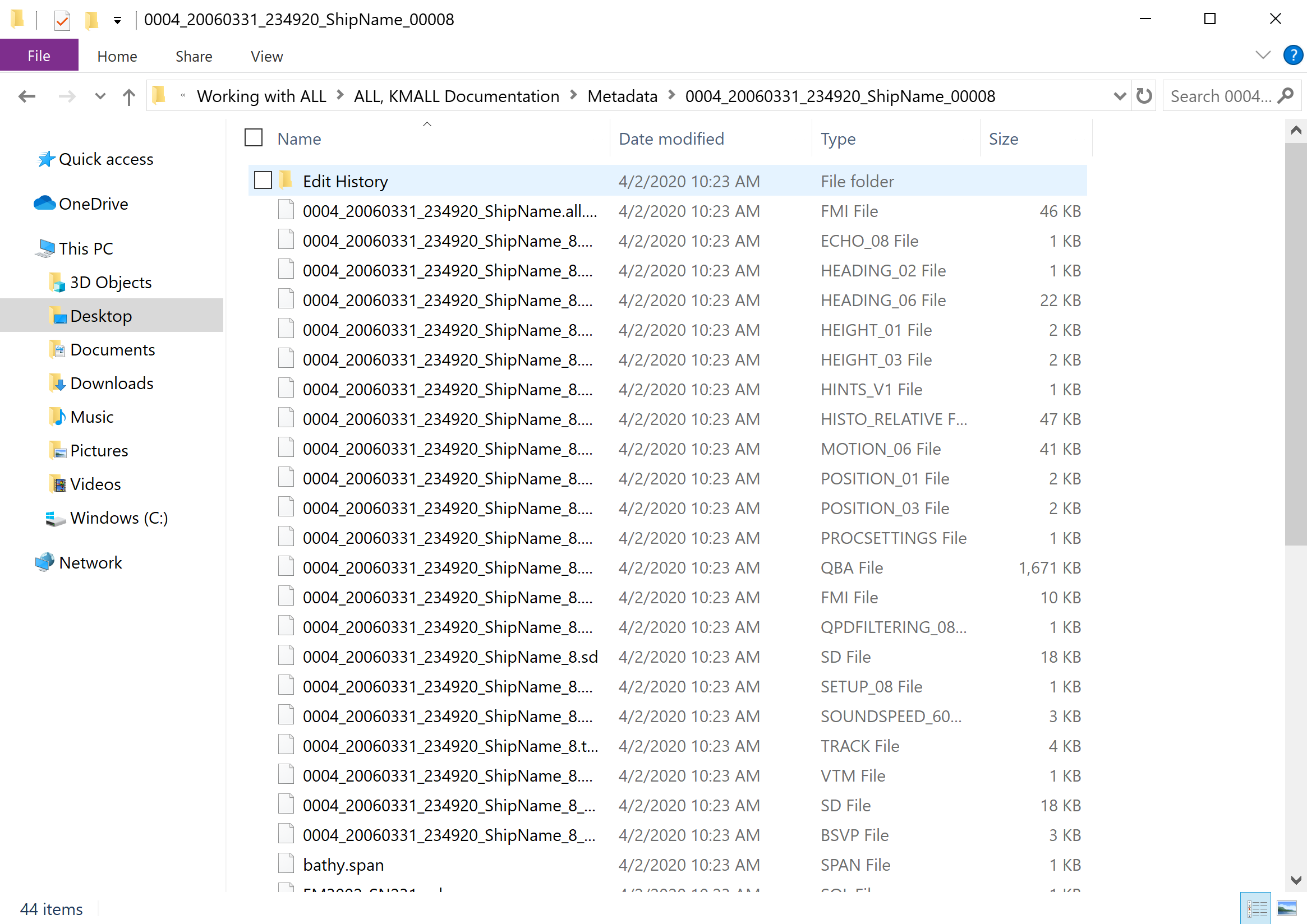This screenshot has width=1307, height=924.
Task: Open the File menu tab
Action: click(39, 56)
